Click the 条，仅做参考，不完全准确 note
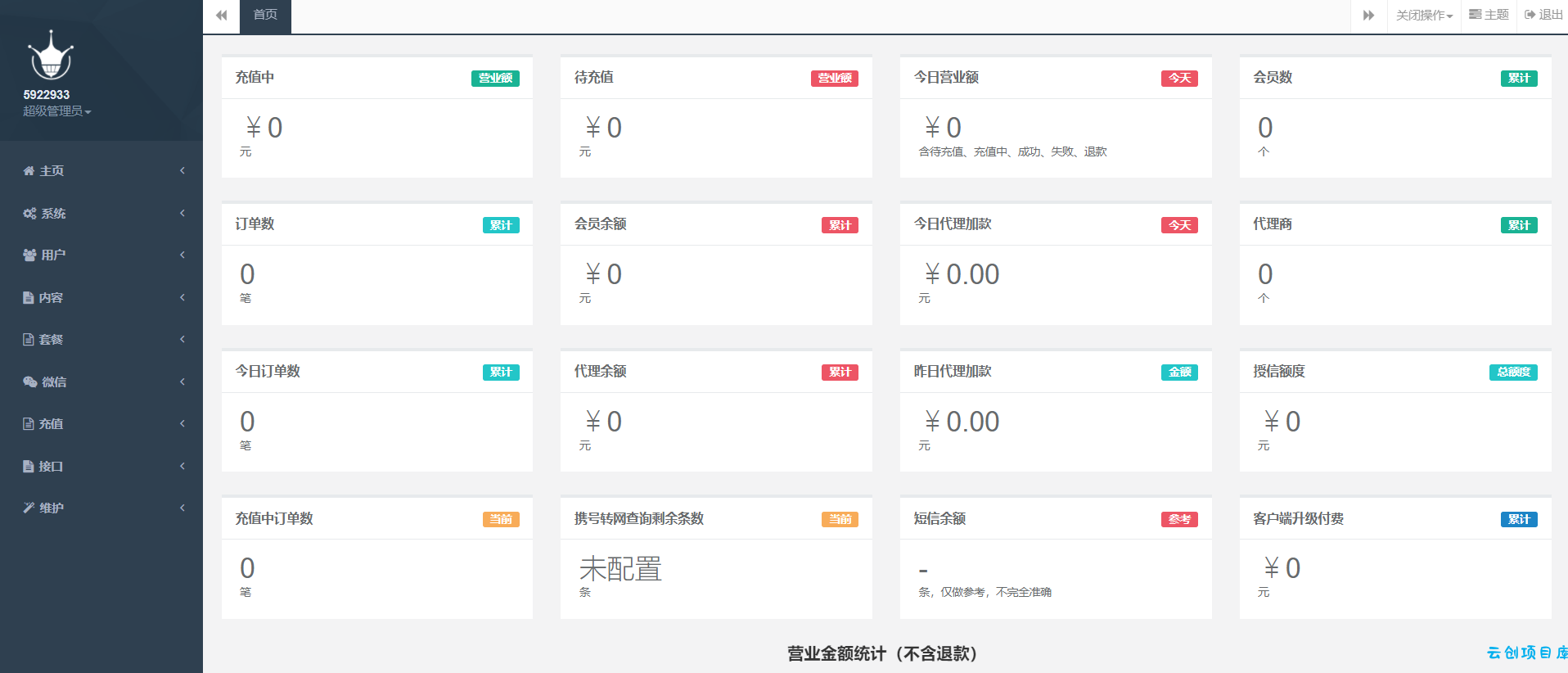Viewport: 1568px width, 673px height. pyautogui.click(x=985, y=593)
